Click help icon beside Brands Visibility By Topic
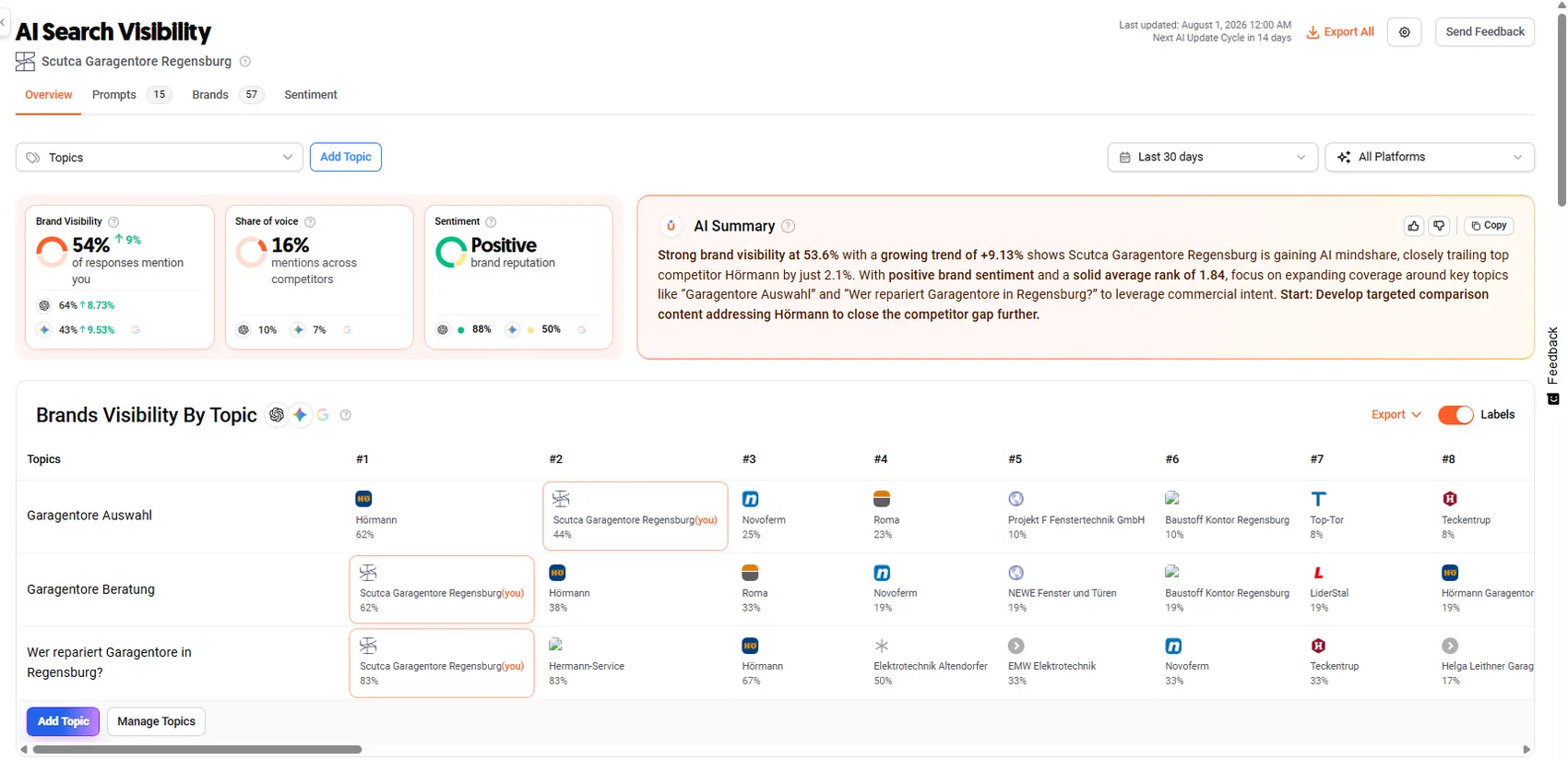 pyautogui.click(x=346, y=415)
